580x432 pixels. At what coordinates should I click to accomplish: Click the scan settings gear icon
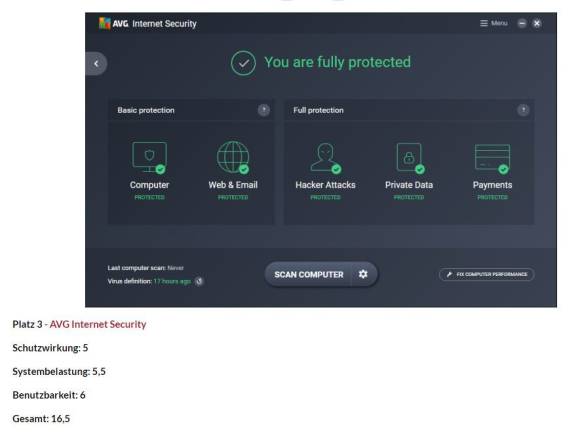pos(363,274)
